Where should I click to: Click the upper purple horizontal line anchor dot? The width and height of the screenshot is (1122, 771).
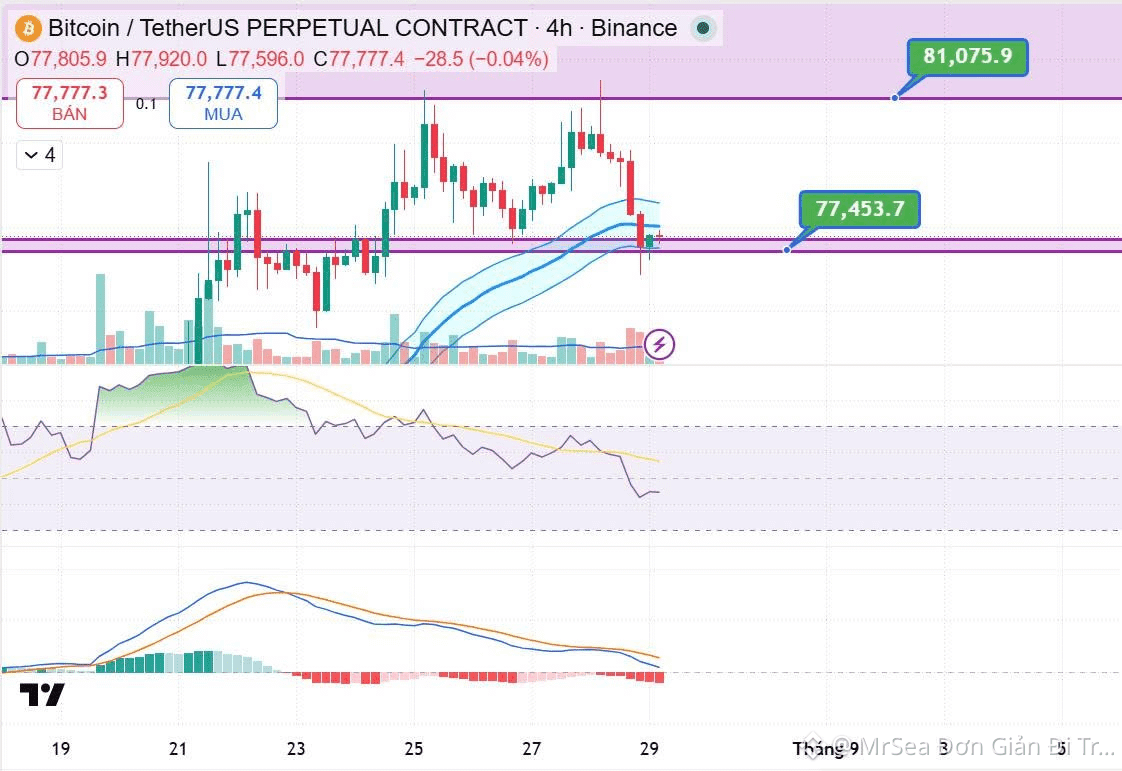point(894,97)
